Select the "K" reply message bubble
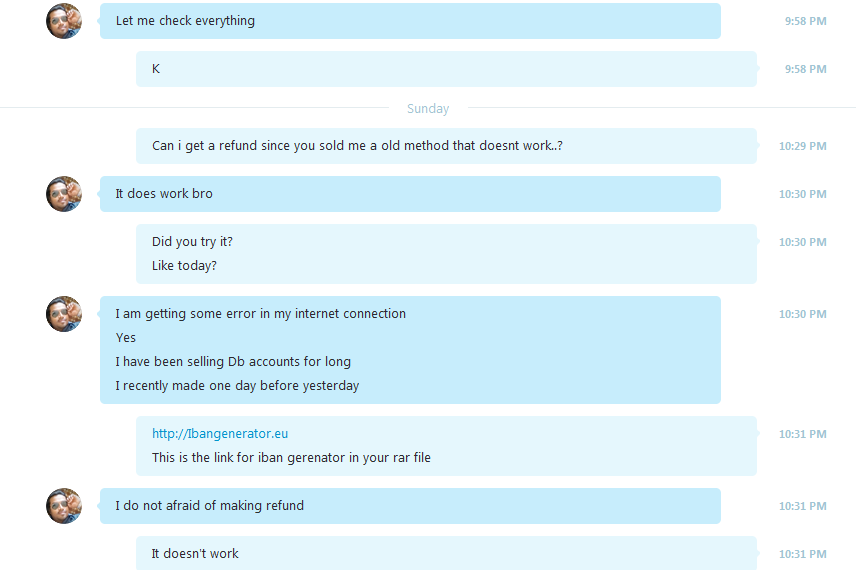 tap(446, 69)
